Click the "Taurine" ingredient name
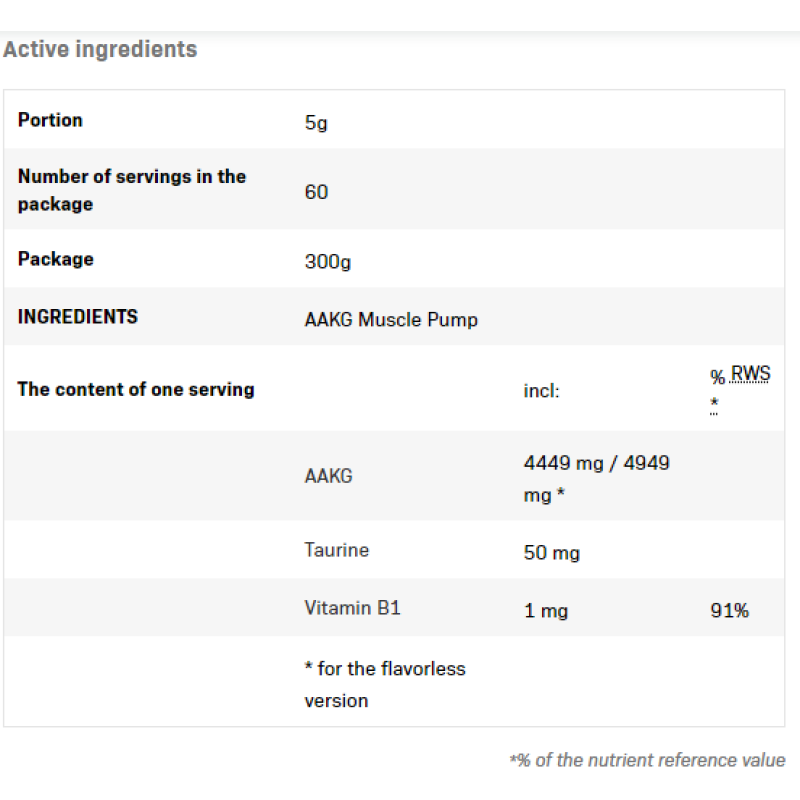Image resolution: width=800 pixels, height=800 pixels. point(336,550)
